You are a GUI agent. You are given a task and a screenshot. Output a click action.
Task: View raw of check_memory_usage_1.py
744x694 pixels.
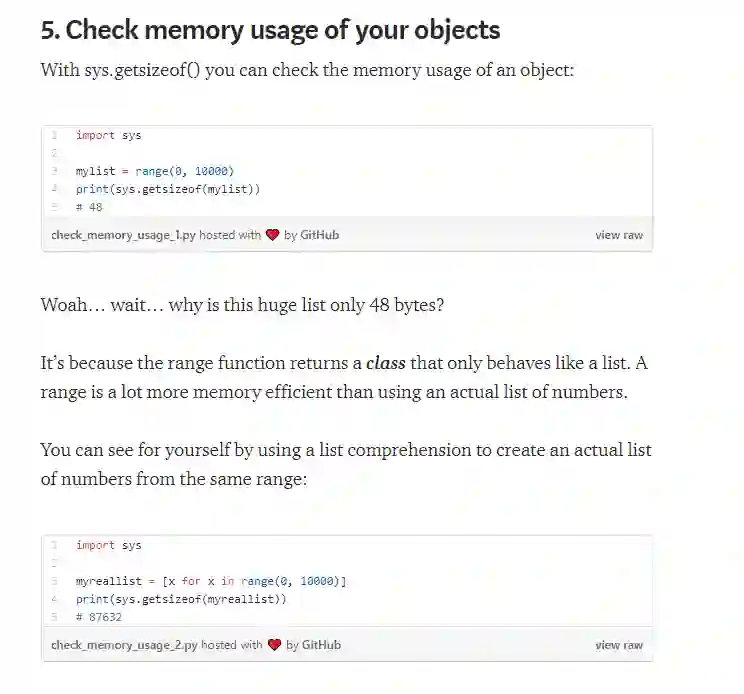click(619, 236)
